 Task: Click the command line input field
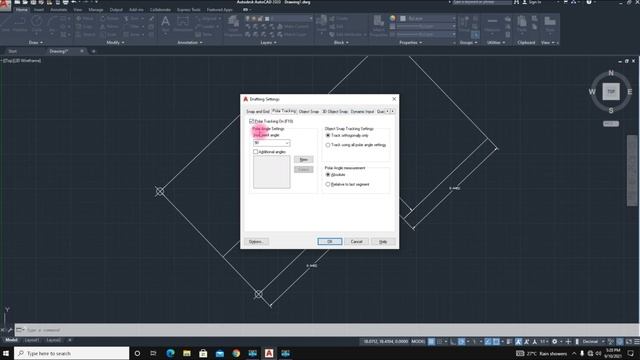pyautogui.click(x=327, y=330)
